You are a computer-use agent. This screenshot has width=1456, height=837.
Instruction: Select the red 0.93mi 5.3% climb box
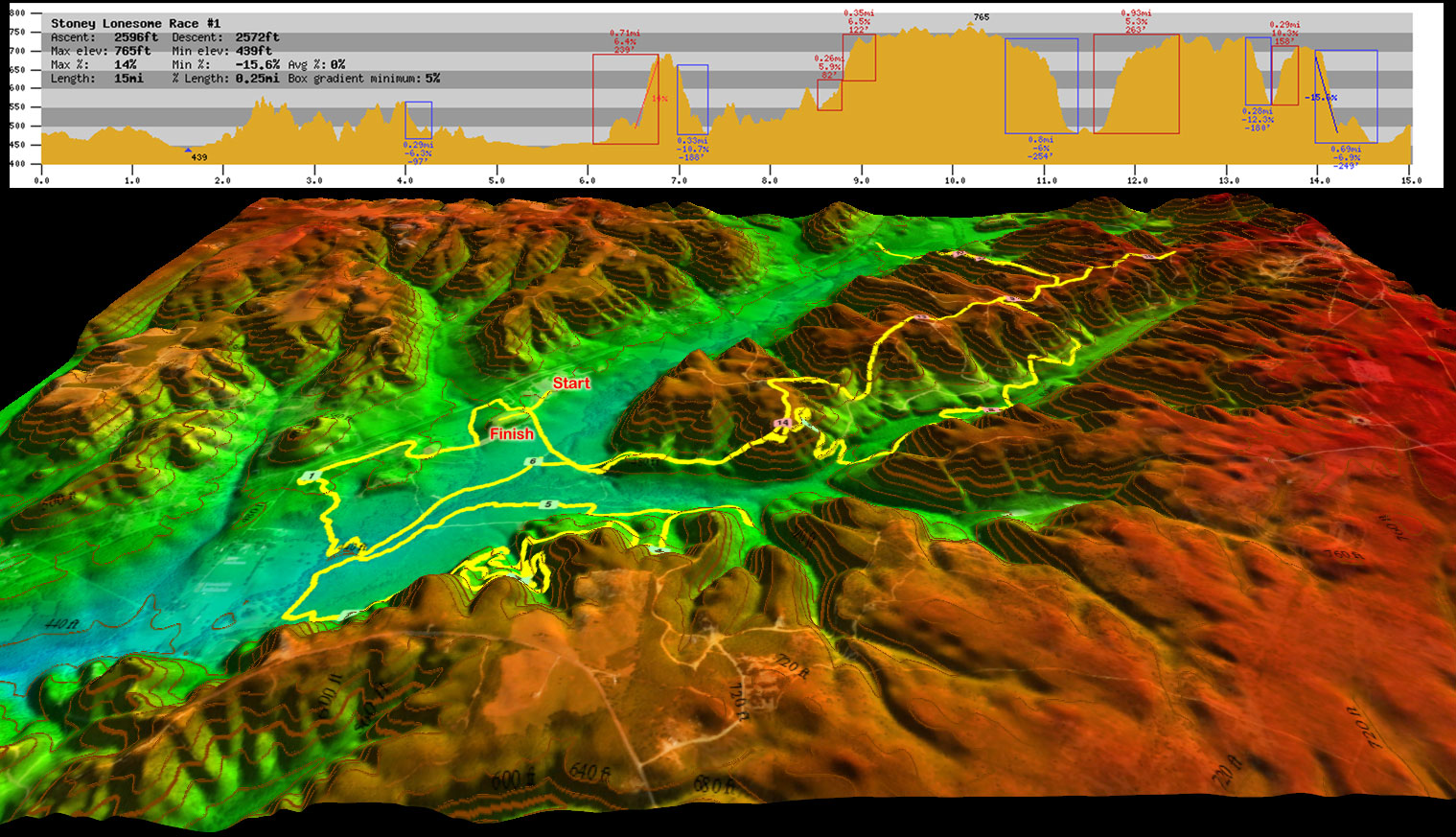click(1136, 83)
